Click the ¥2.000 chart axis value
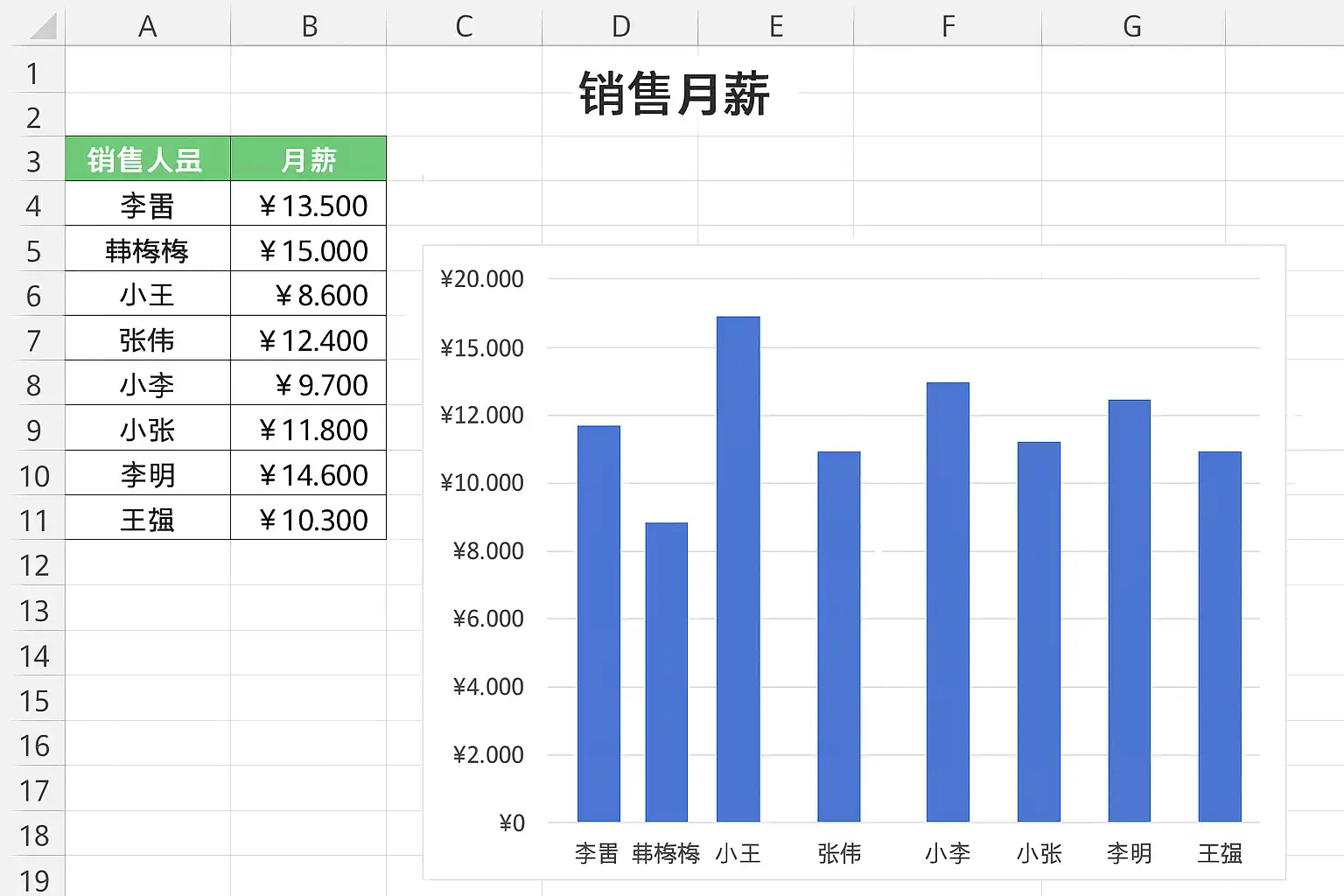This screenshot has height=896, width=1344. [488, 755]
